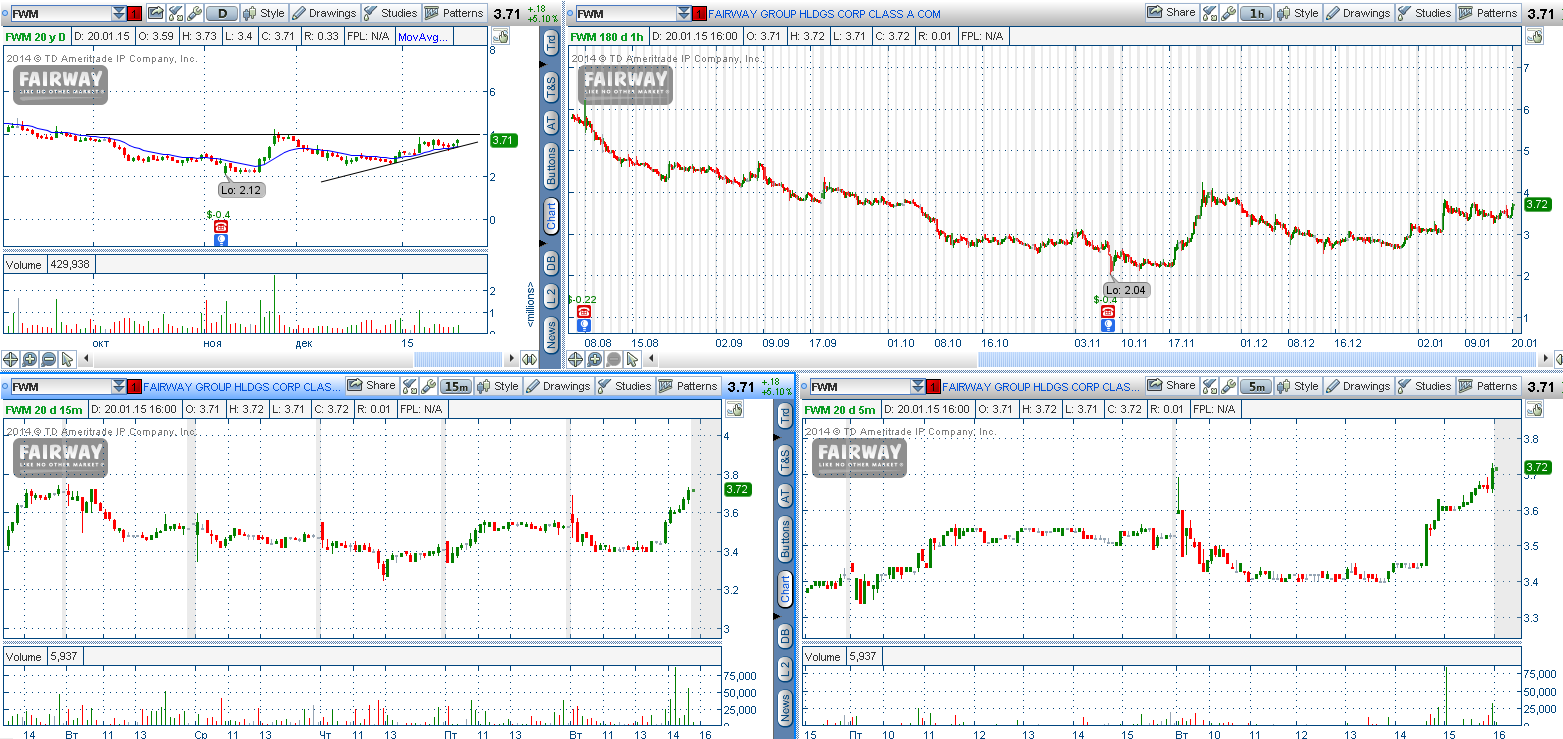This screenshot has height=739, width=1563.
Task: Toggle red link color 1 in 5m chart
Action: 933,387
